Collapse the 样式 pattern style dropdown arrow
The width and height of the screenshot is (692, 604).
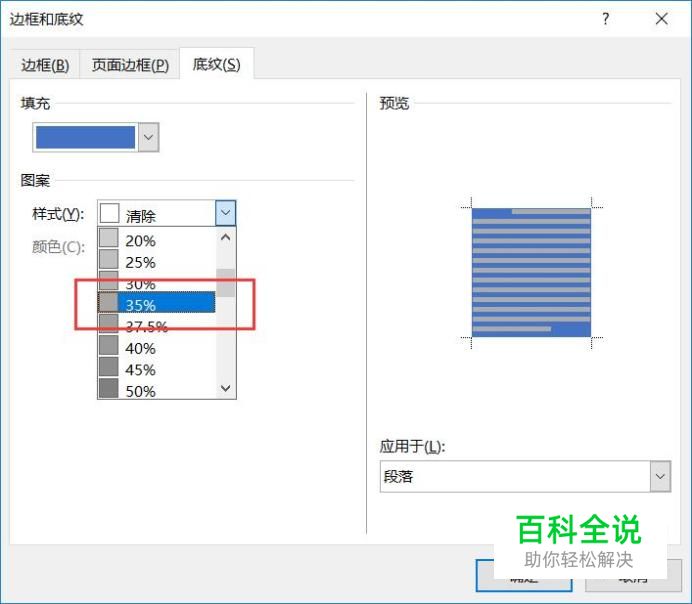[x=226, y=213]
